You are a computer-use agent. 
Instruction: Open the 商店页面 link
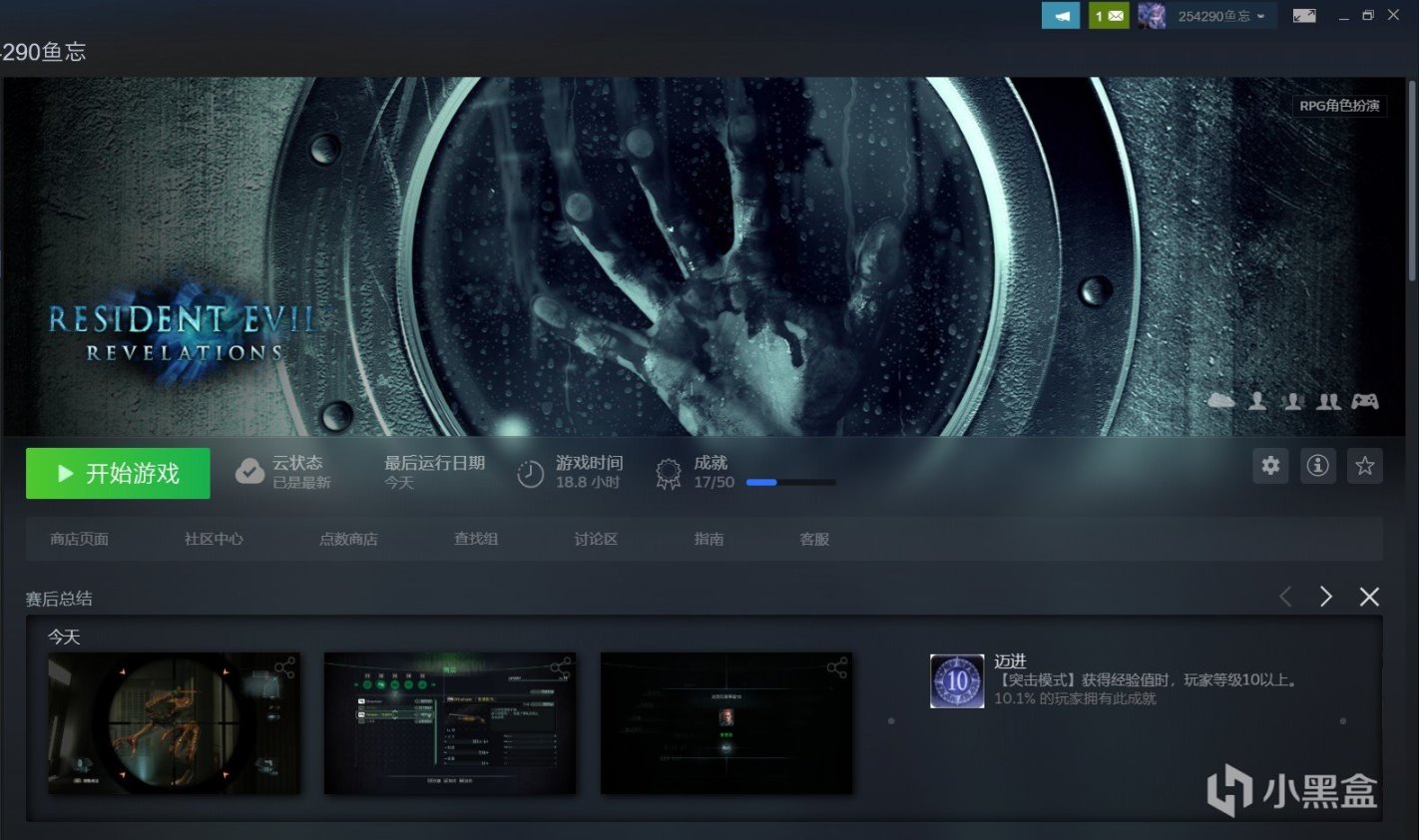pos(80,539)
